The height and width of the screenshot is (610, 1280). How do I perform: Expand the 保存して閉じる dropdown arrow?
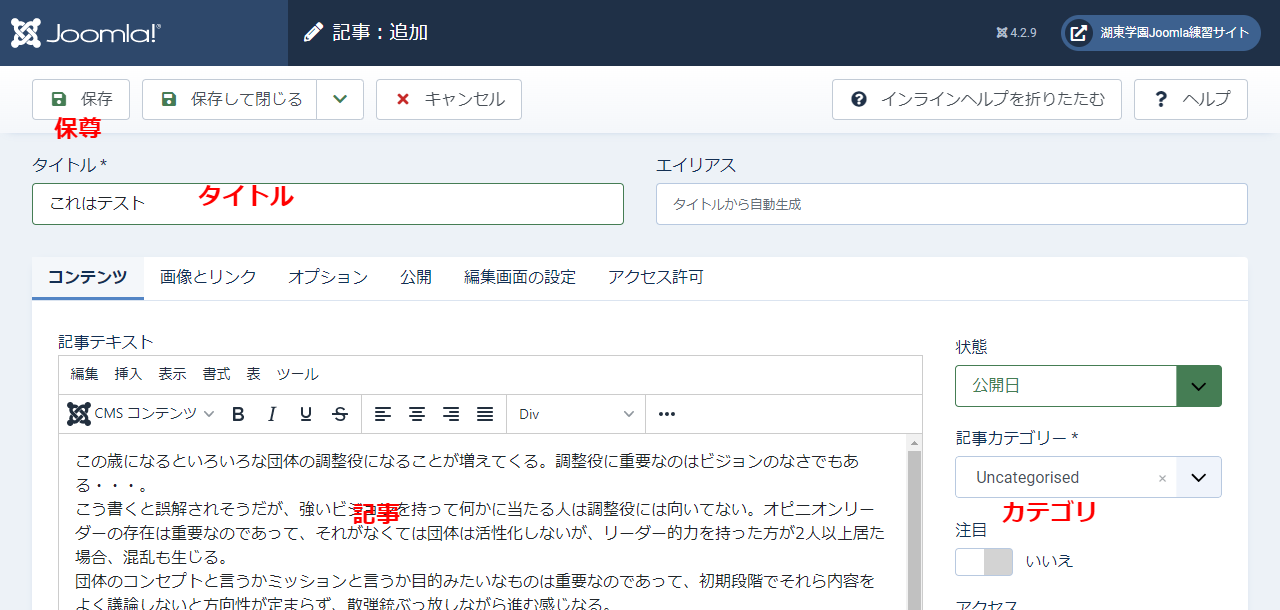[x=340, y=100]
